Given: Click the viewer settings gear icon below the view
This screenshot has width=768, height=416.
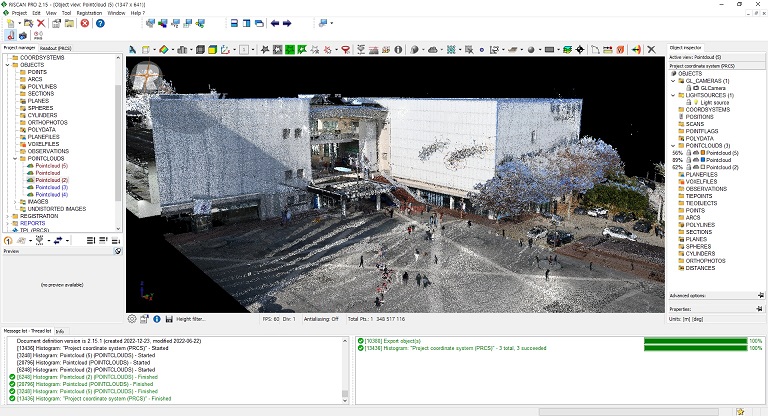Looking at the screenshot, I should pyautogui.click(x=132, y=319).
